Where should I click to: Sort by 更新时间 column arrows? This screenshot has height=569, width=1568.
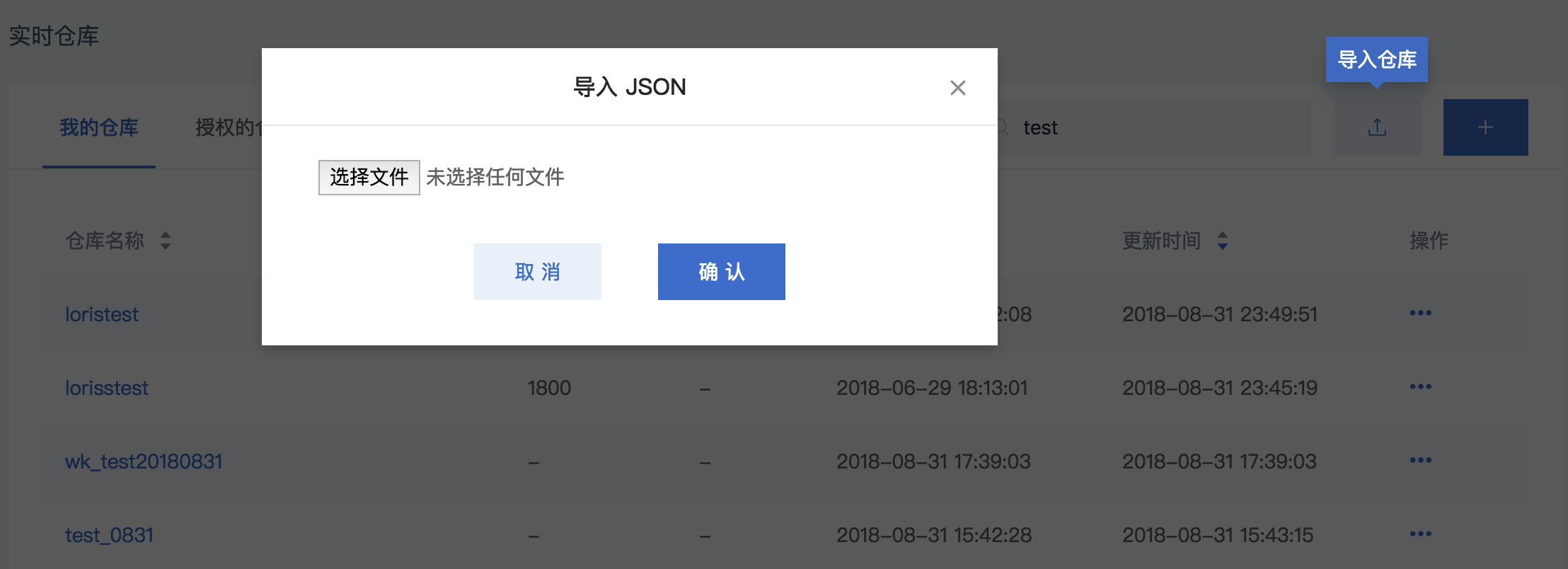point(1223,241)
